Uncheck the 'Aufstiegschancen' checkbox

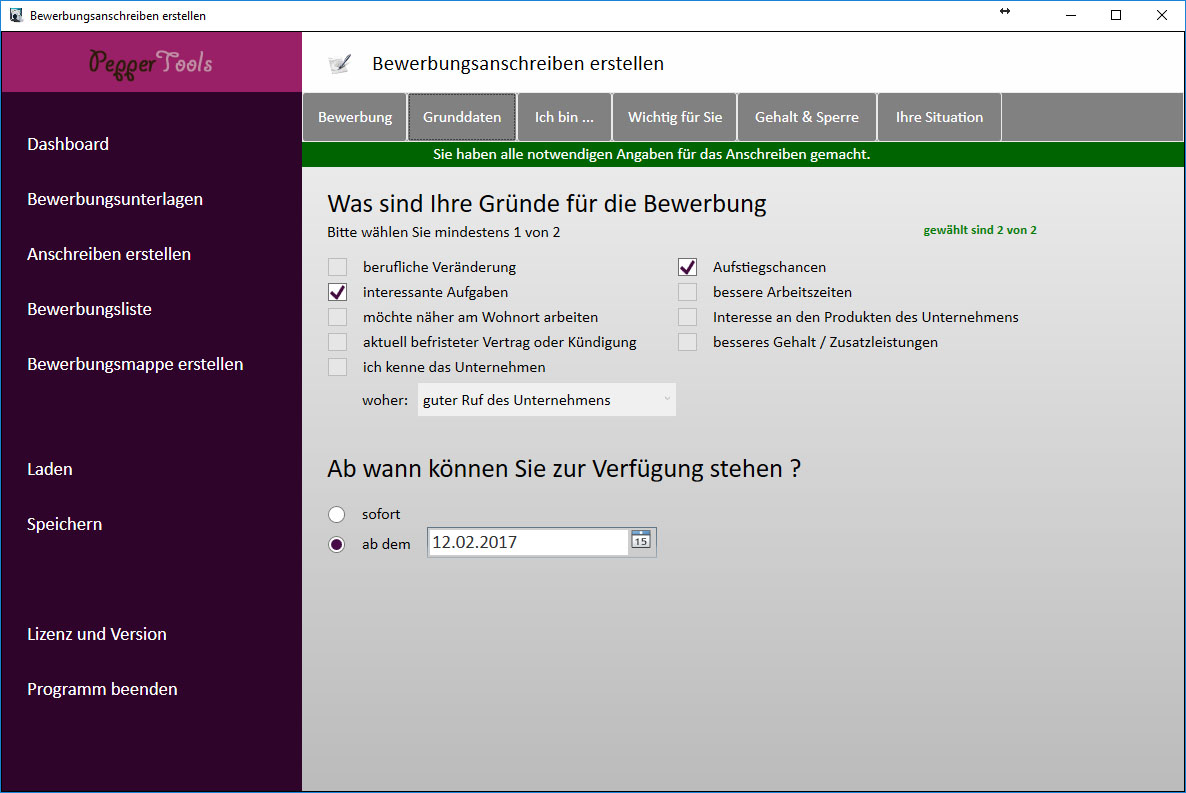coord(687,267)
